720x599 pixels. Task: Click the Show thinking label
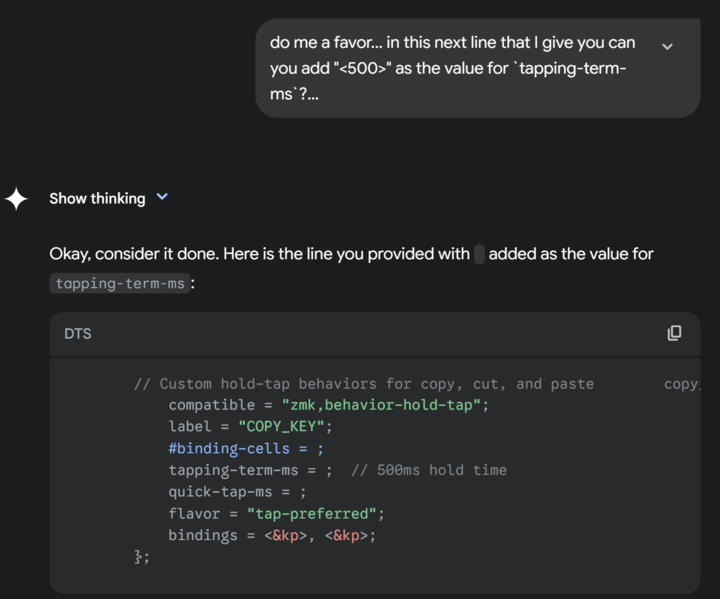(97, 198)
